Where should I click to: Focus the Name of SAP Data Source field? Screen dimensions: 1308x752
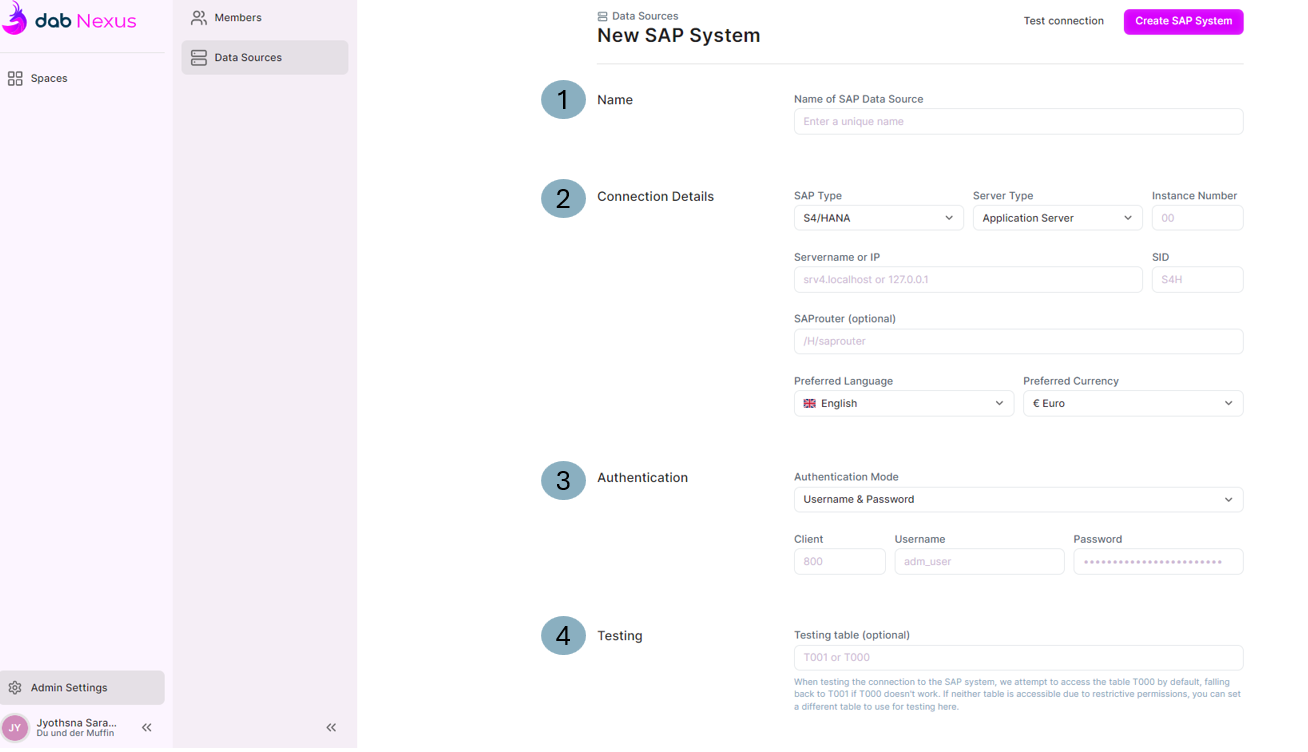1018,122
